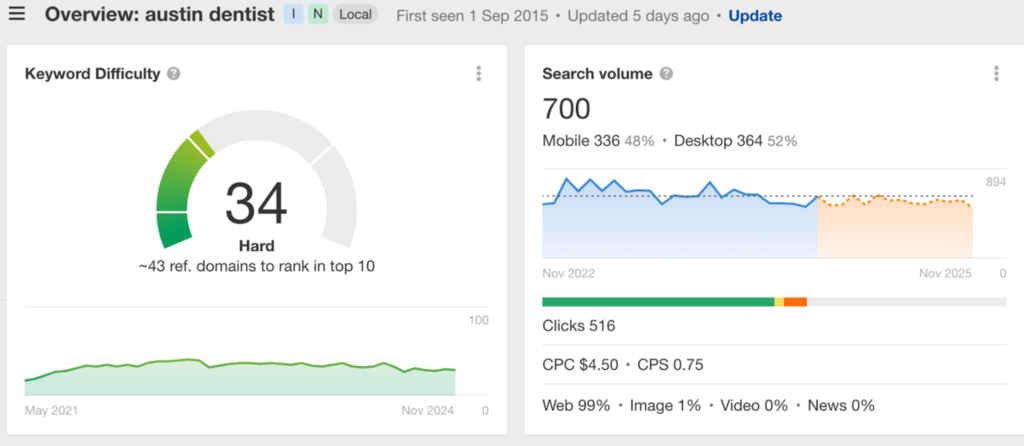Click the yellow segment of clicks bar
The image size is (1024, 446).
coord(779,302)
